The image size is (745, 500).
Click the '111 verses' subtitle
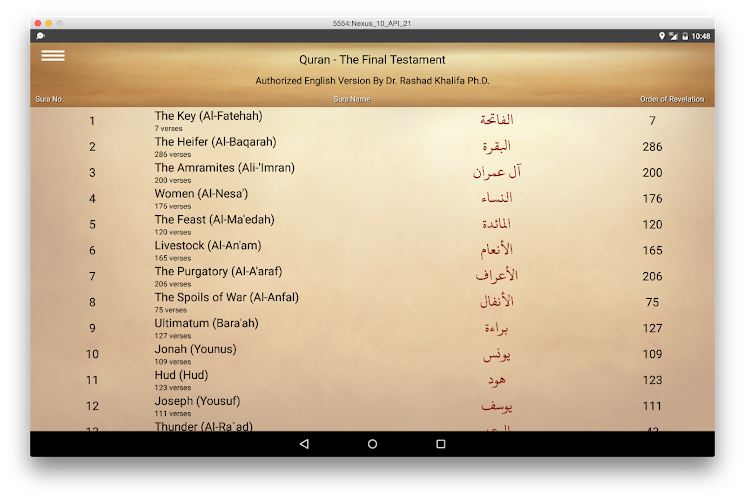[x=172, y=413]
